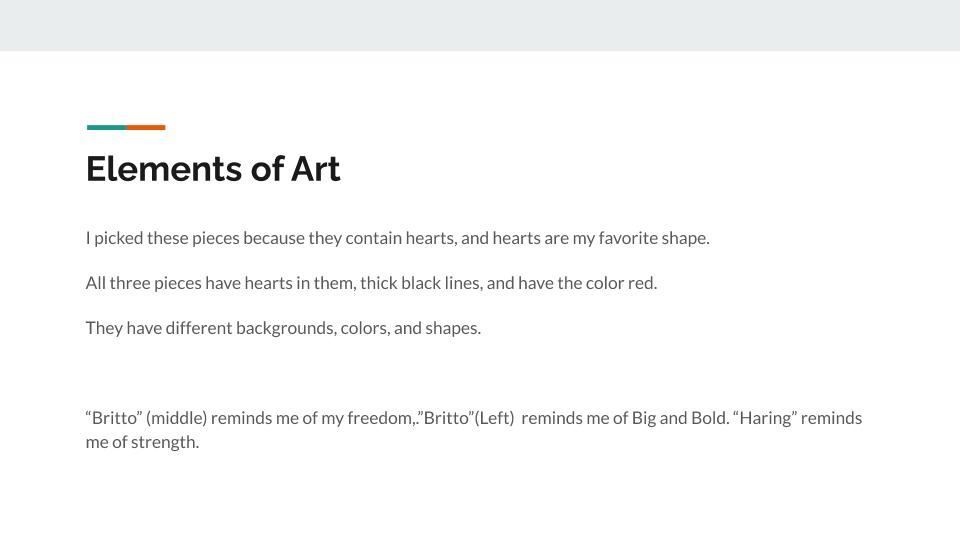
Task: Click the sentence starting "They have different backgrounds"
Action: point(283,328)
